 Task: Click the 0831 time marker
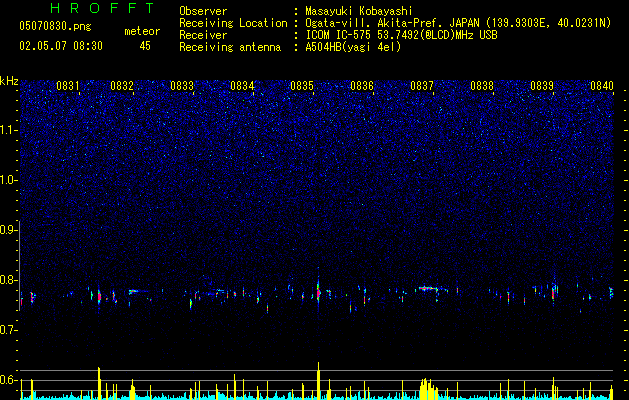pyautogui.click(x=68, y=86)
